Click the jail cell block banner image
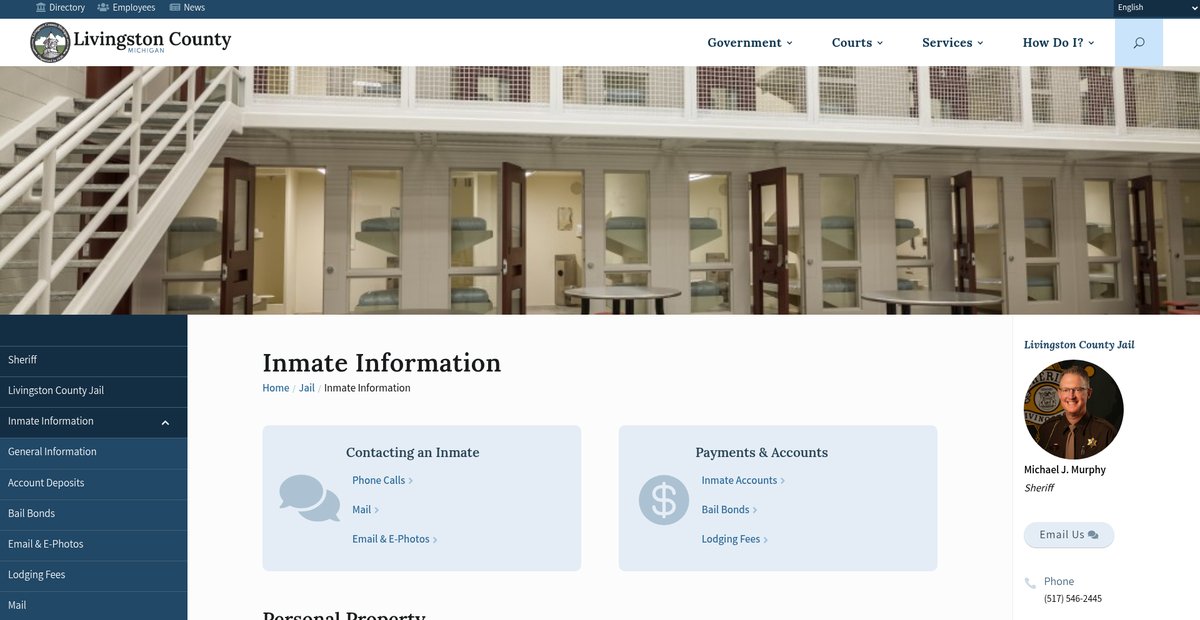This screenshot has width=1200, height=620. click(x=600, y=190)
